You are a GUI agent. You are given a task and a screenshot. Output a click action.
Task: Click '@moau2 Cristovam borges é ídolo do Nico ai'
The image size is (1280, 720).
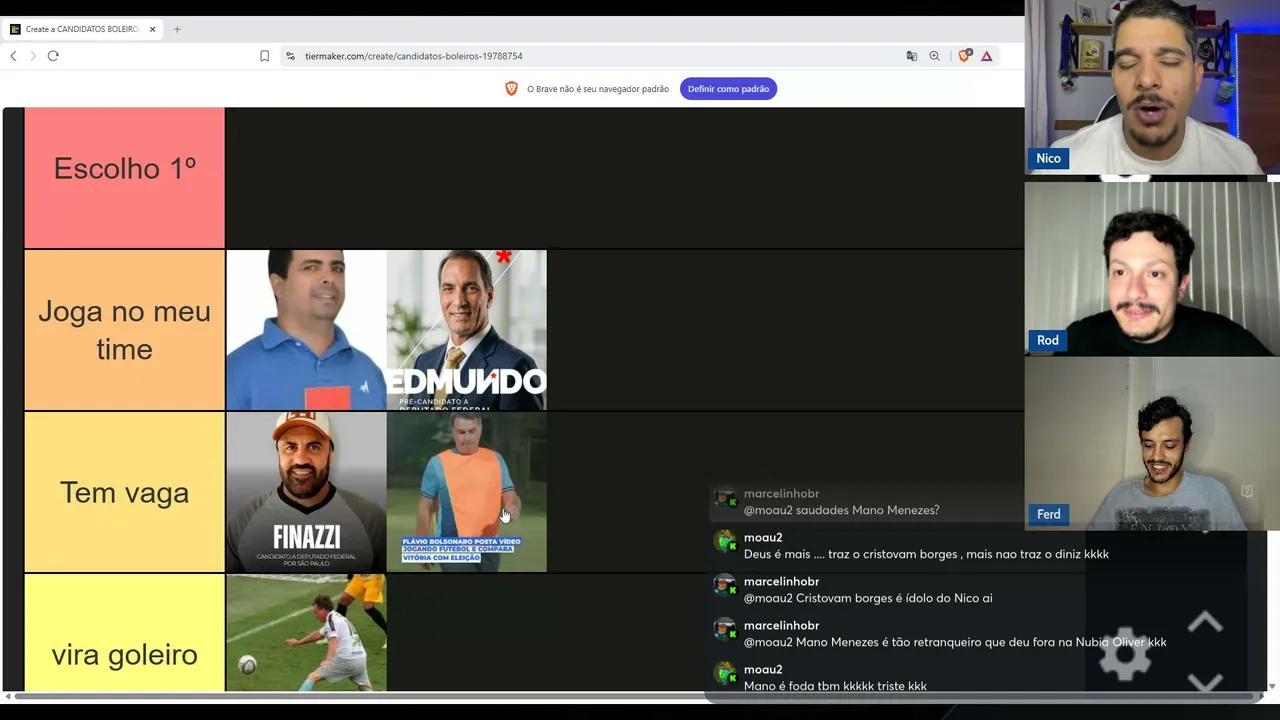868,598
